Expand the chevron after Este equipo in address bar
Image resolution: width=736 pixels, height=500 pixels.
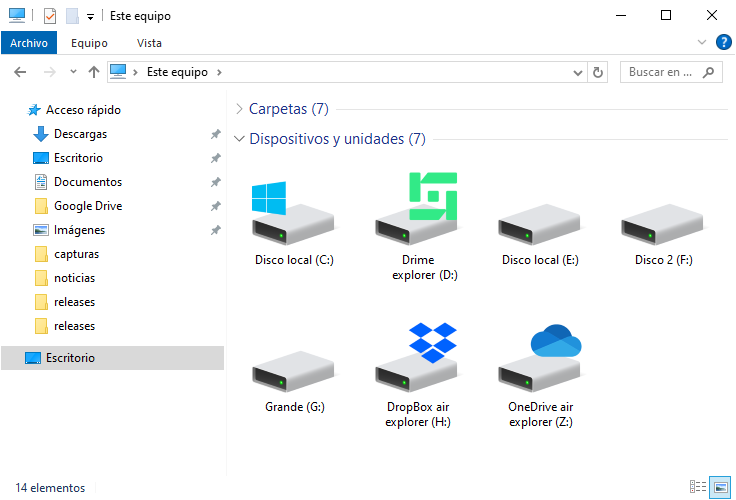pyautogui.click(x=219, y=72)
